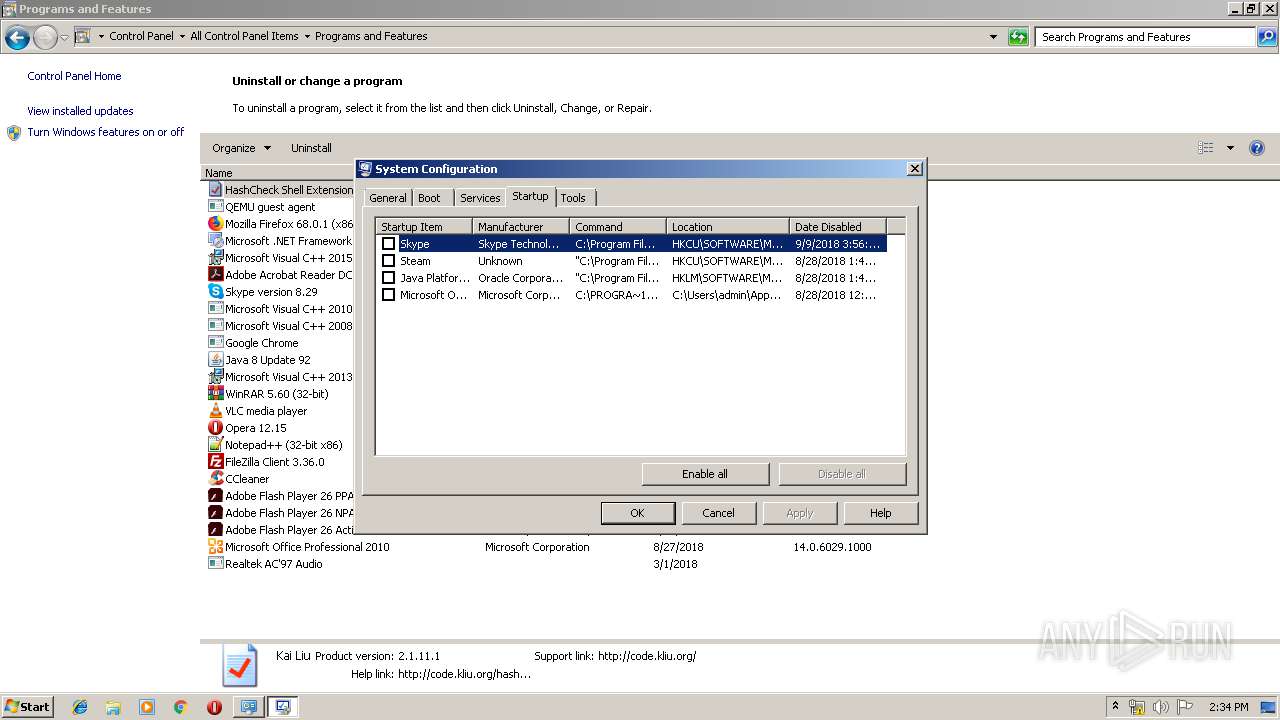Viewport: 1280px width, 720px height.
Task: Click the change view icon in toolbar
Action: coord(1206,148)
